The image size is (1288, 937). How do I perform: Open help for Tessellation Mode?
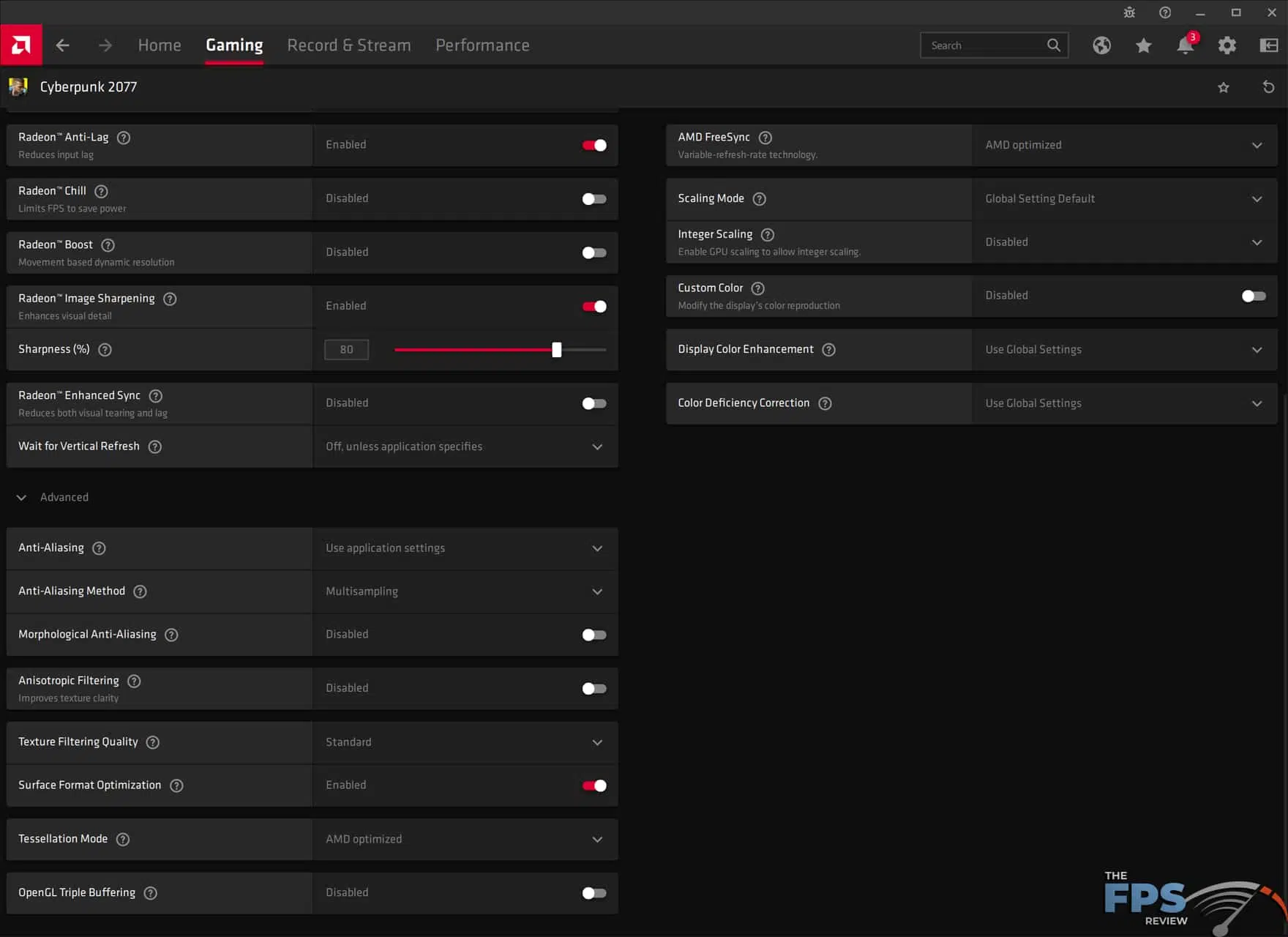click(123, 840)
